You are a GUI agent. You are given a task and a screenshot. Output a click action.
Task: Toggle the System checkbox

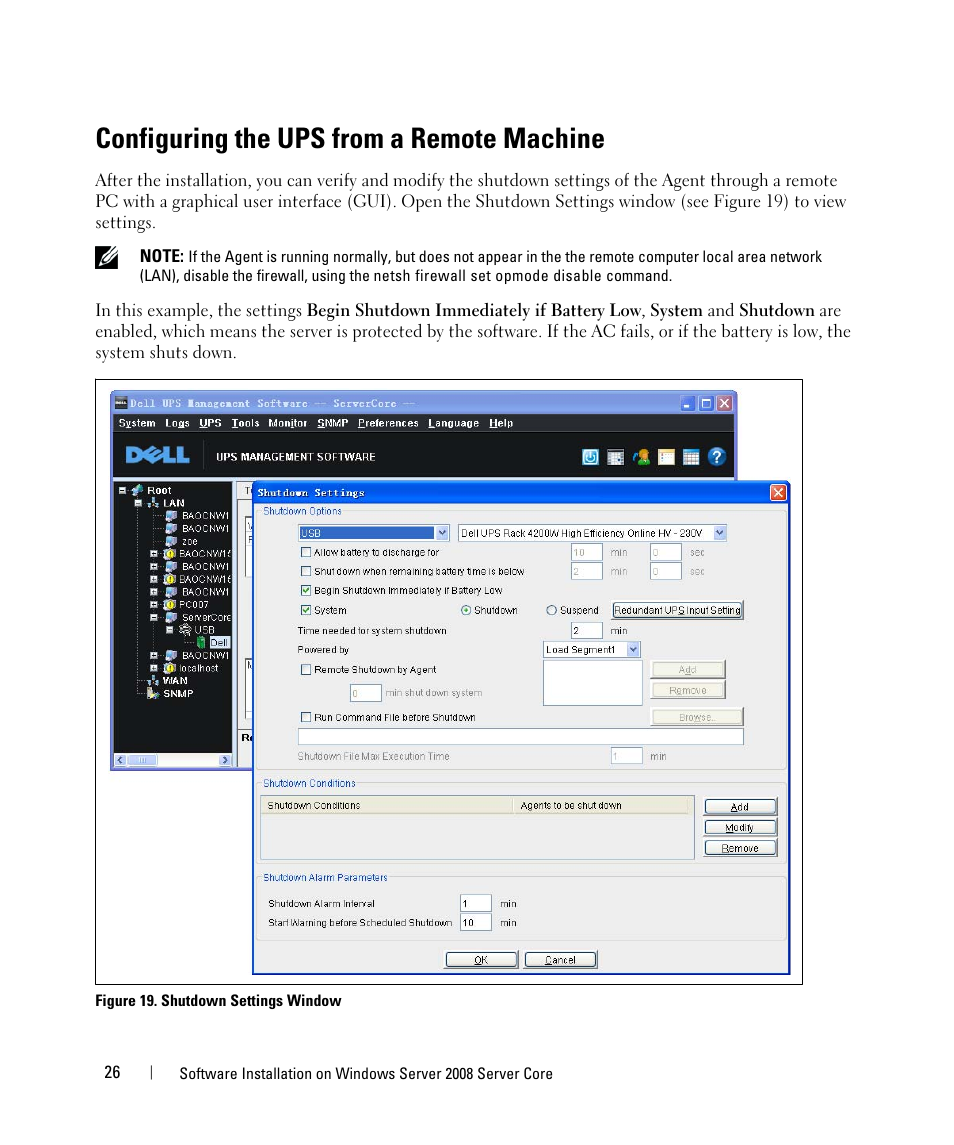pos(306,610)
